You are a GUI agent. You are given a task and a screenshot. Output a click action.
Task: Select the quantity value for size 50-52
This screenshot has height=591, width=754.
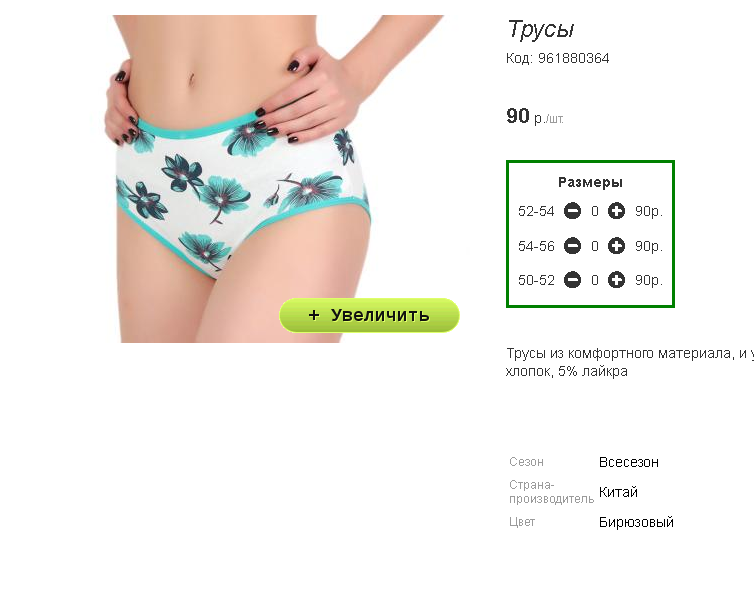tap(595, 280)
